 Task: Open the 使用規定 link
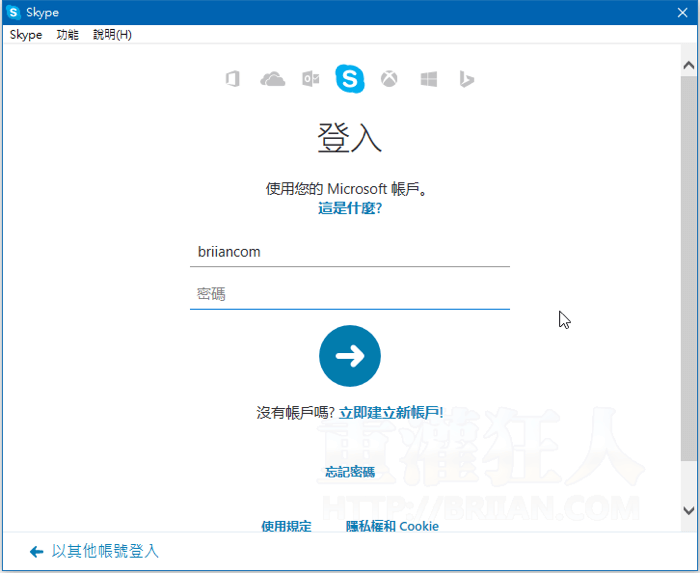coord(286,526)
